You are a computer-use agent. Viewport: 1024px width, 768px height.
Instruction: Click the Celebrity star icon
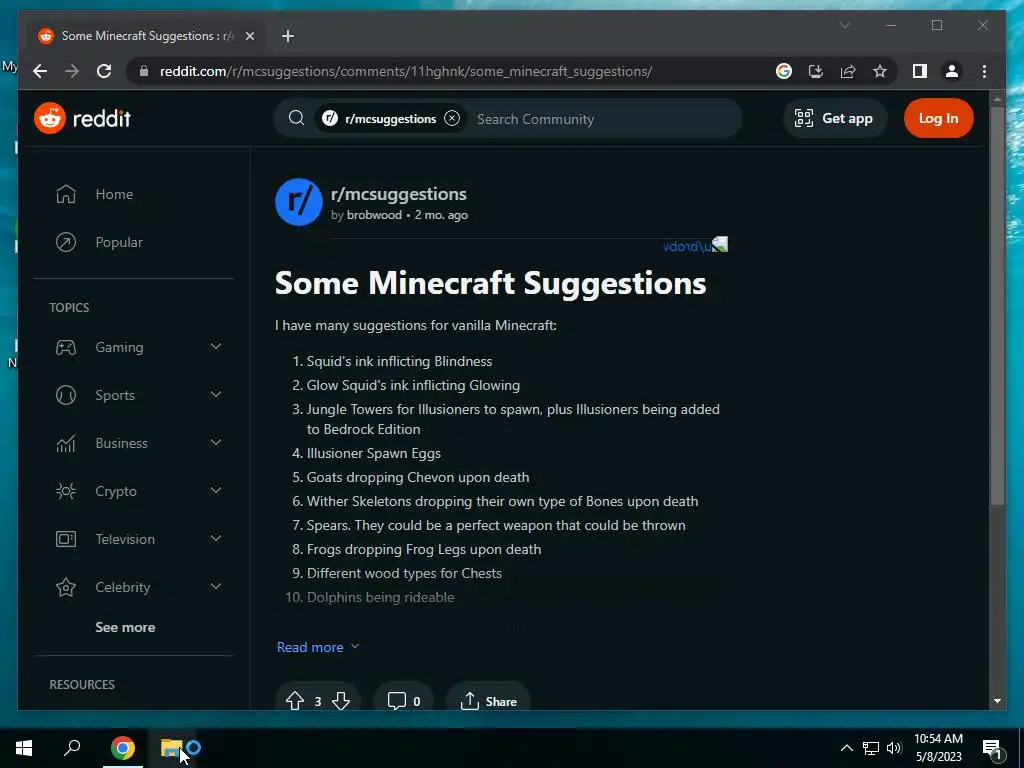[66, 587]
